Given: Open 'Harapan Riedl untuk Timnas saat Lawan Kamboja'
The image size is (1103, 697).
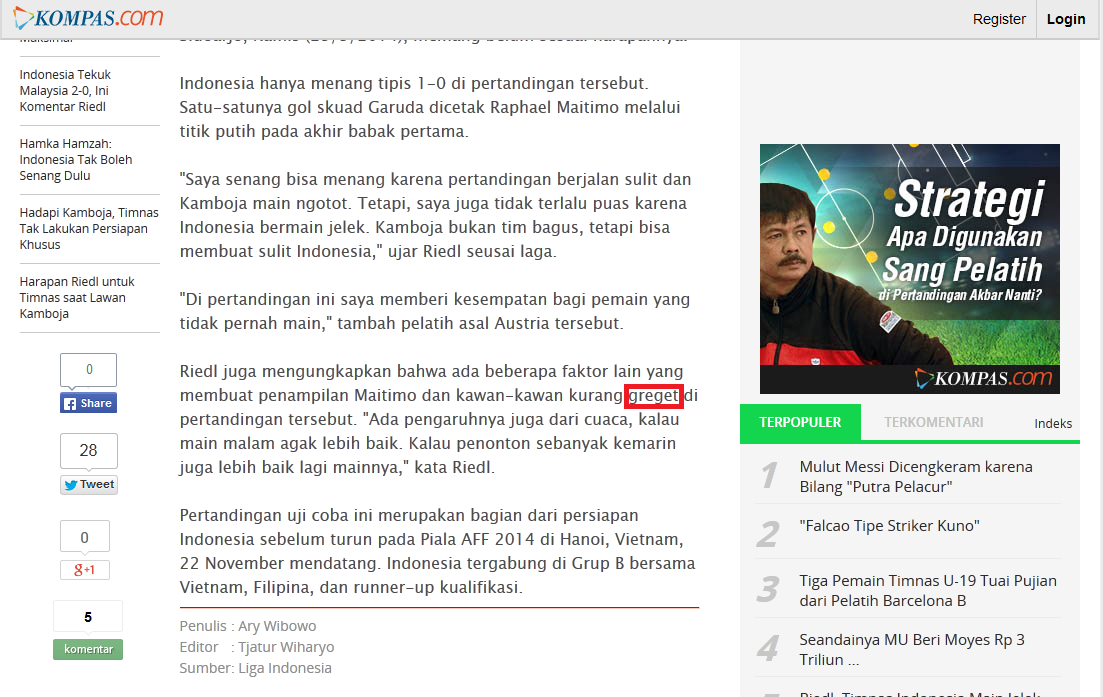Looking at the screenshot, I should (77, 298).
